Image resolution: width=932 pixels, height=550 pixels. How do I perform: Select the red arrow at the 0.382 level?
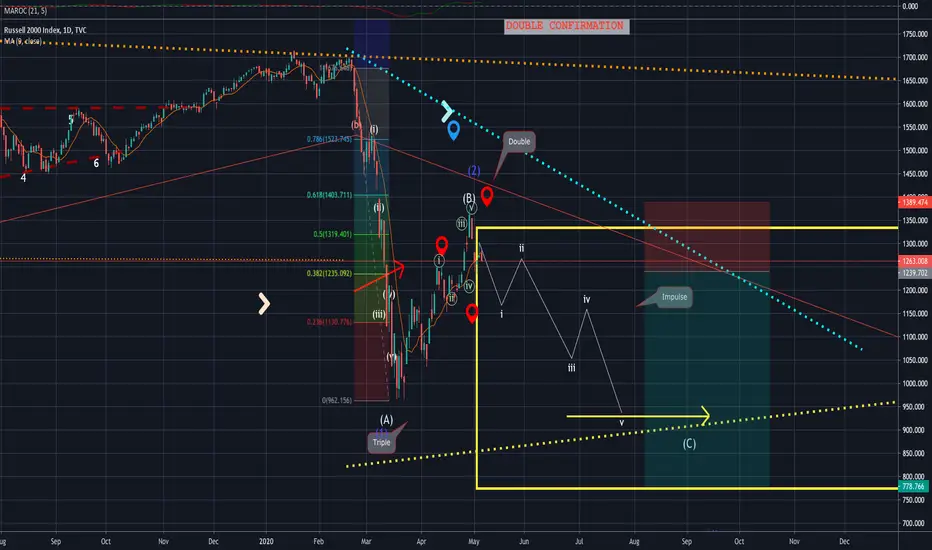[380, 276]
